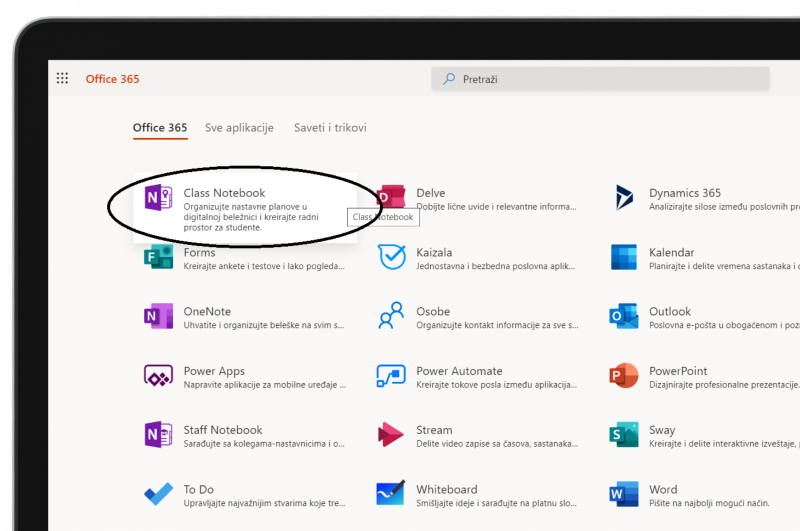800x531 pixels.
Task: Click the Dynamics 365 title link
Action: [685, 193]
